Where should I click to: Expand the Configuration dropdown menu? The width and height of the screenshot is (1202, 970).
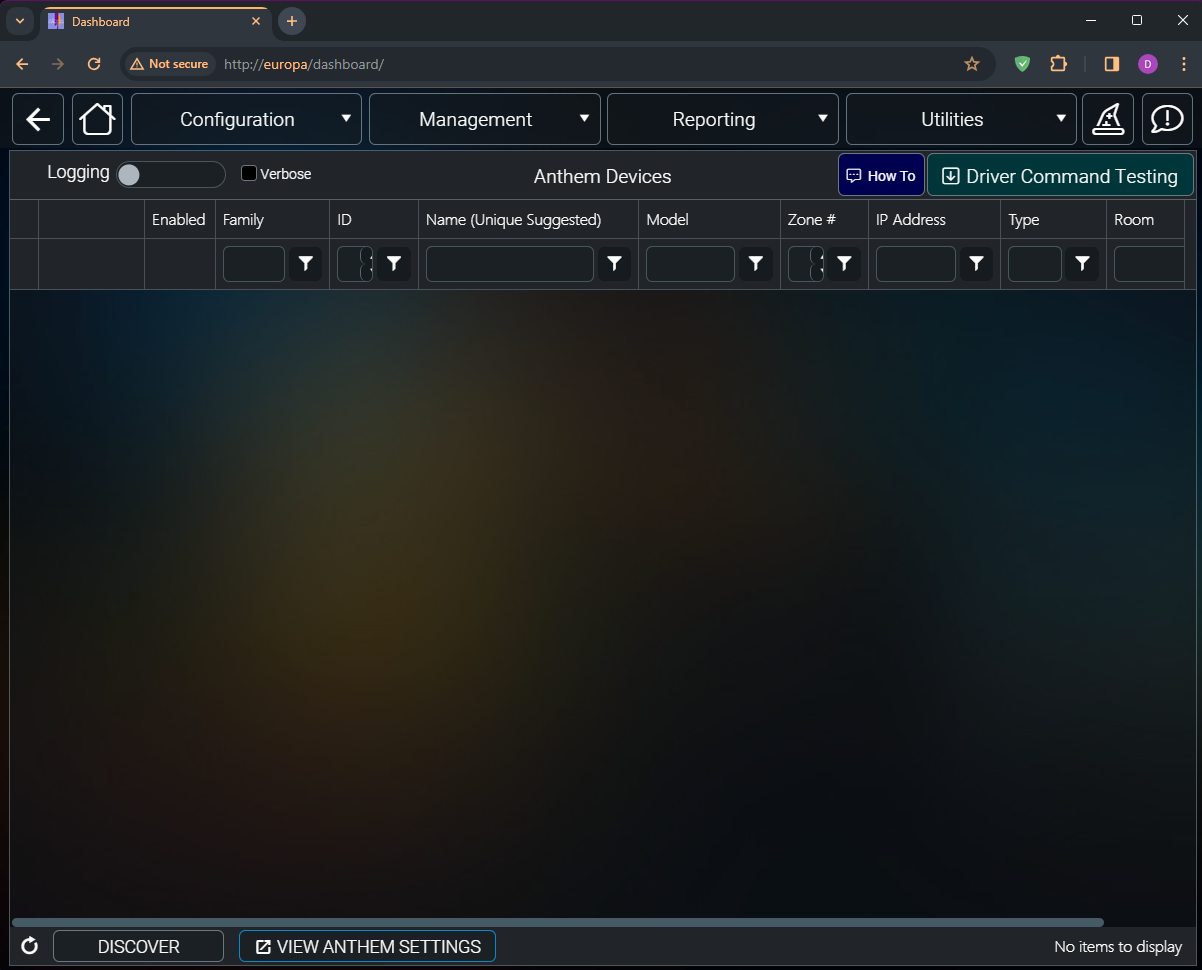pos(246,120)
